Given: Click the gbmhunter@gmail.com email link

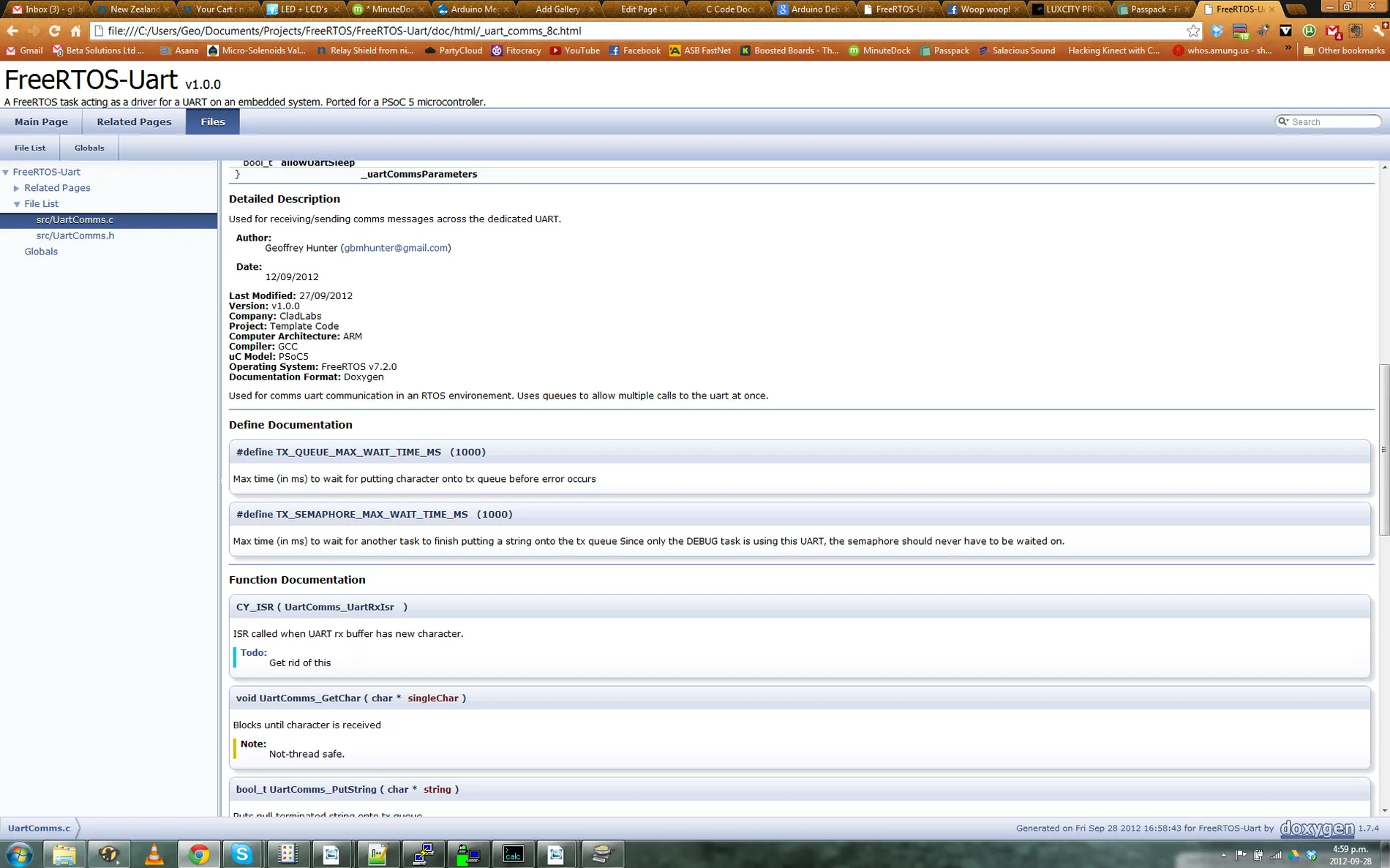Looking at the screenshot, I should coord(396,248).
